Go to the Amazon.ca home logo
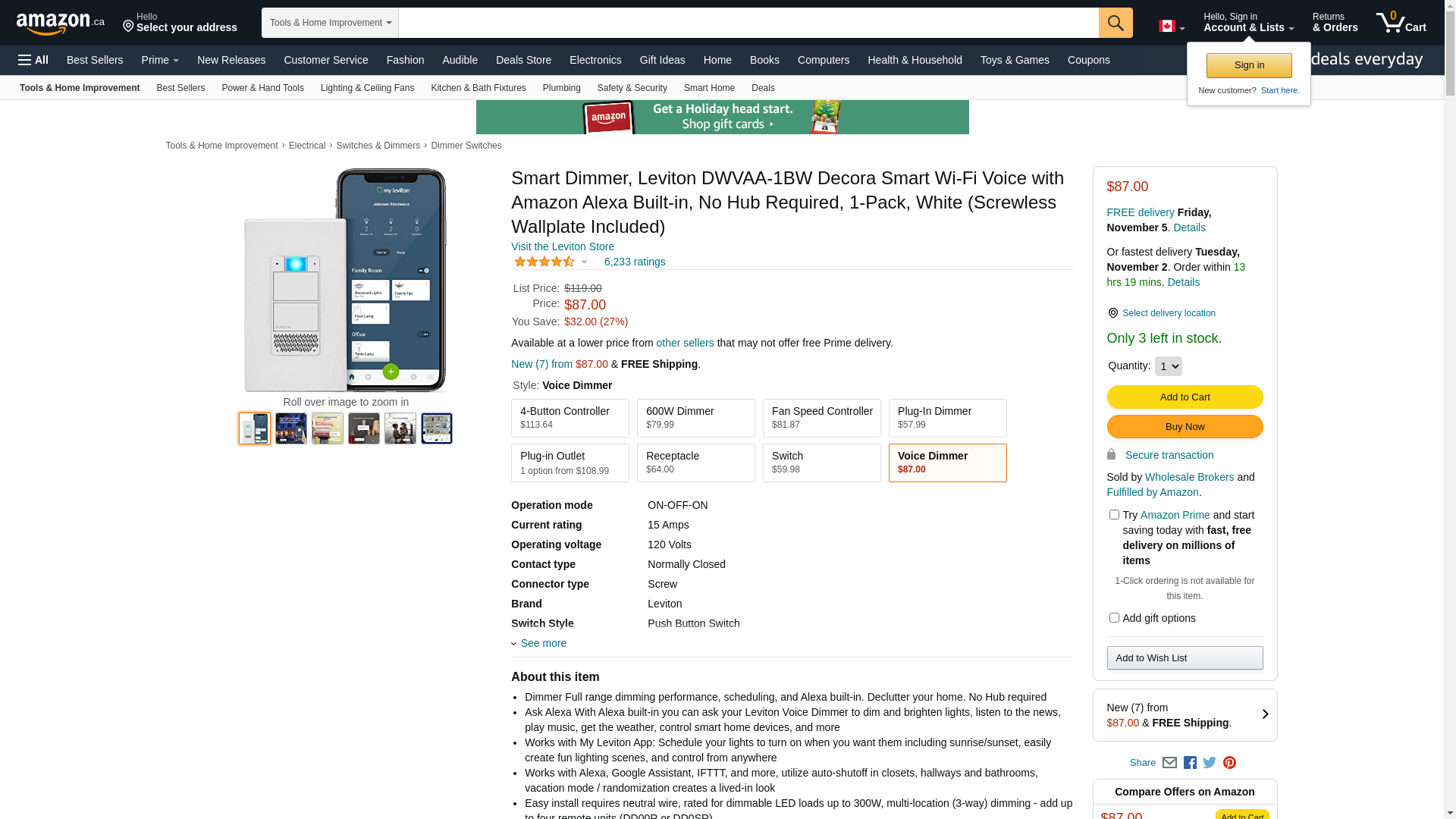The image size is (1456, 819). [x=60, y=24]
